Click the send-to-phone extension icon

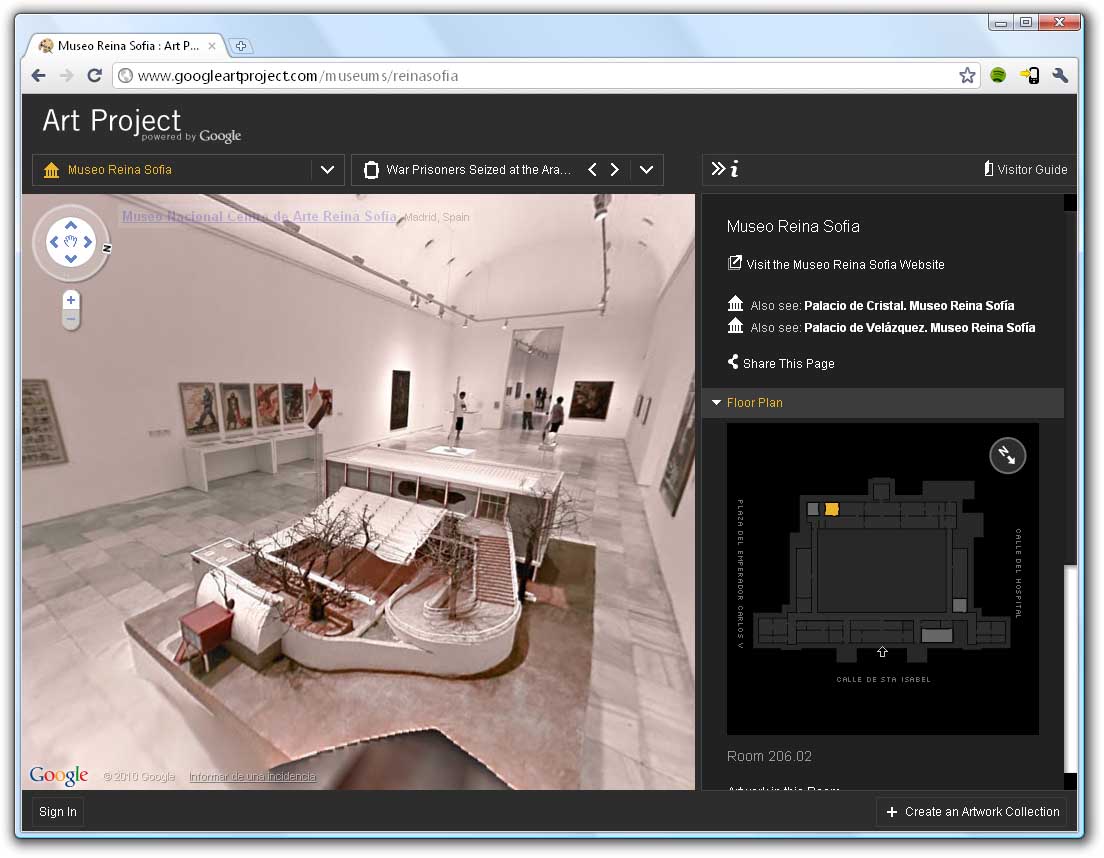[1029, 75]
